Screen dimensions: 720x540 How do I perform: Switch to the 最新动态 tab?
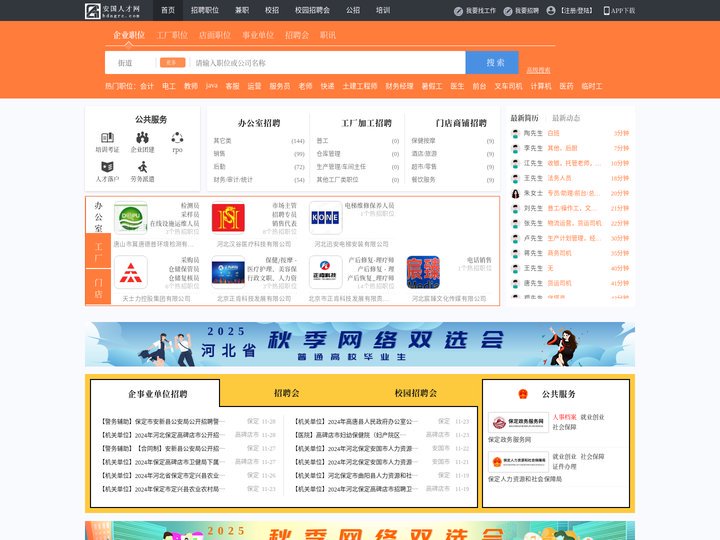pos(566,118)
